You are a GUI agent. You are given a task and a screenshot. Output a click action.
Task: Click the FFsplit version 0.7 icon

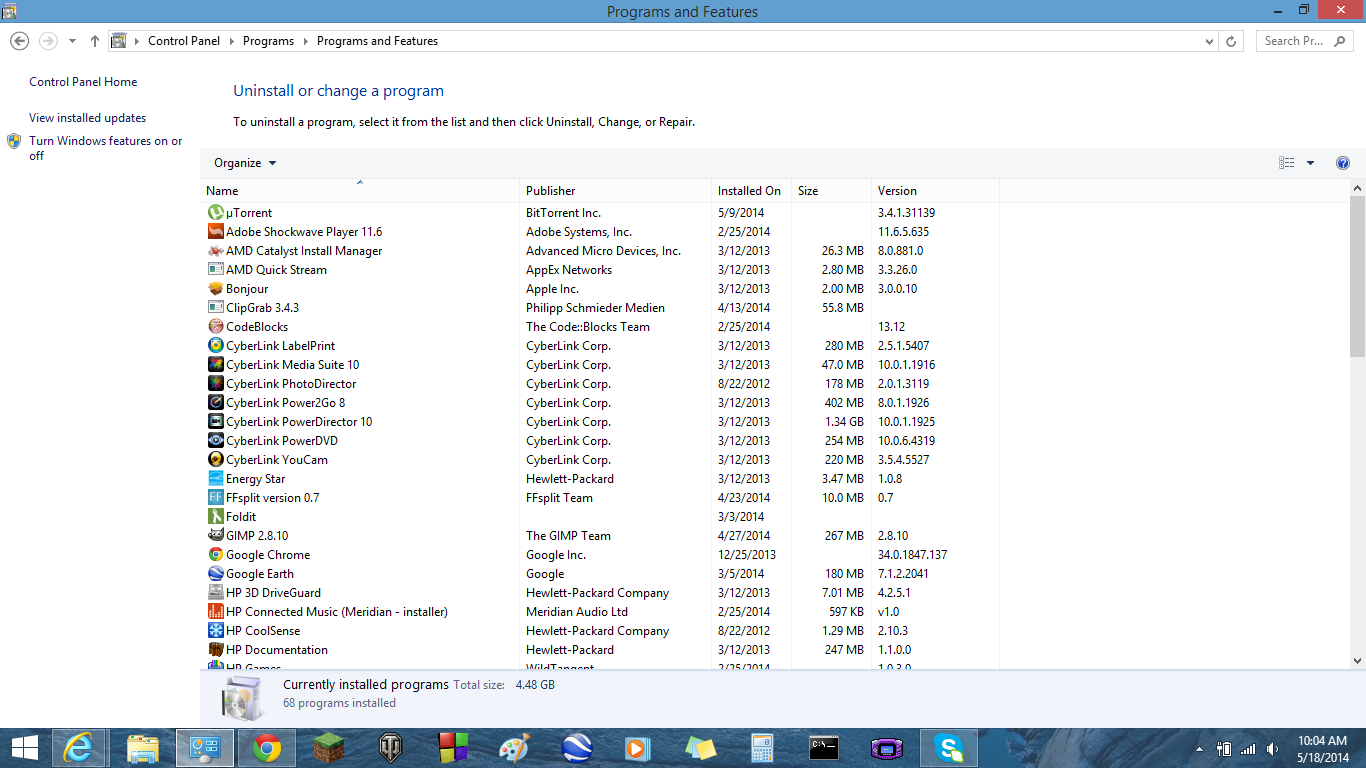[x=215, y=497]
